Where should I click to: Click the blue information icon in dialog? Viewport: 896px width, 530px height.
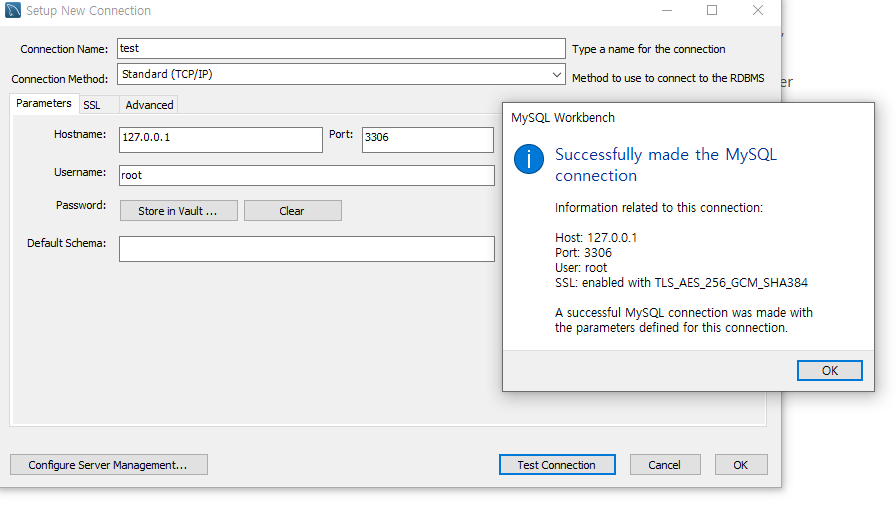point(529,159)
